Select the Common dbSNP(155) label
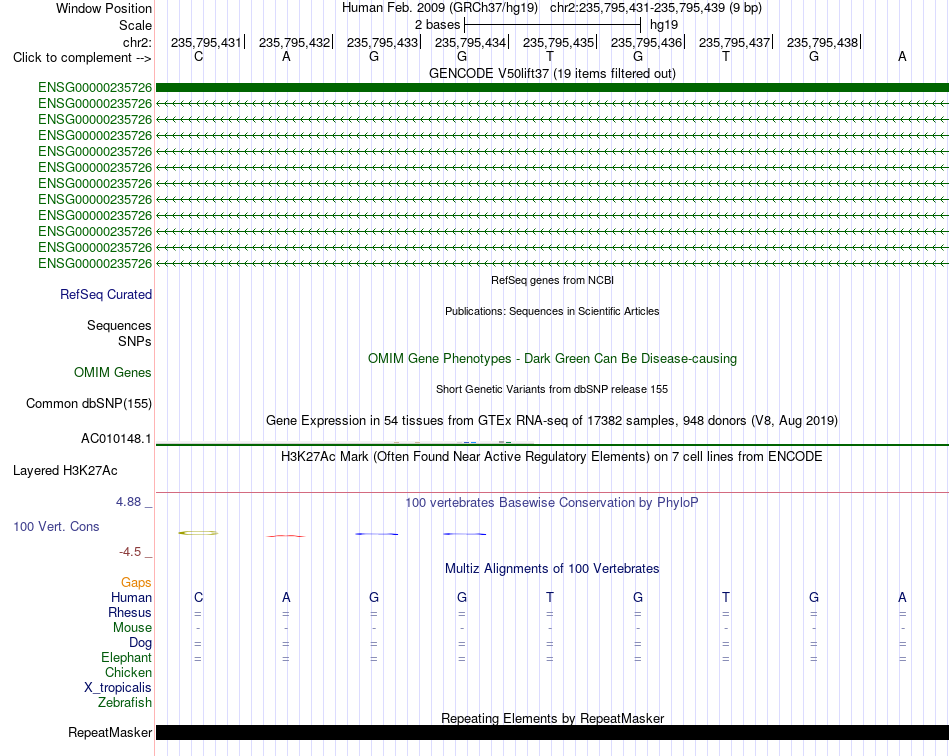The image size is (950, 756). tap(89, 404)
